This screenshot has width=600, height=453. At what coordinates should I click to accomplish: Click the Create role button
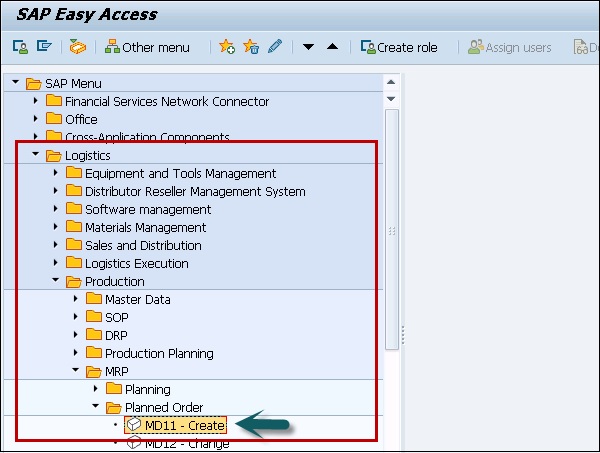pyautogui.click(x=399, y=47)
